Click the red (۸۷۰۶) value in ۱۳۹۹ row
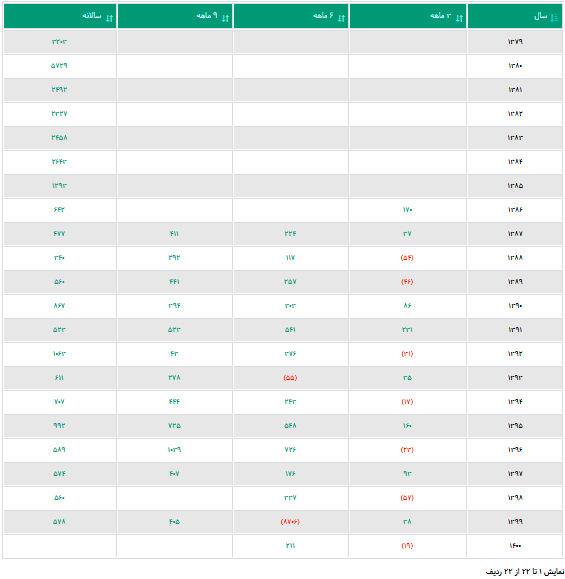This screenshot has height=579, width=565. pyautogui.click(x=290, y=522)
